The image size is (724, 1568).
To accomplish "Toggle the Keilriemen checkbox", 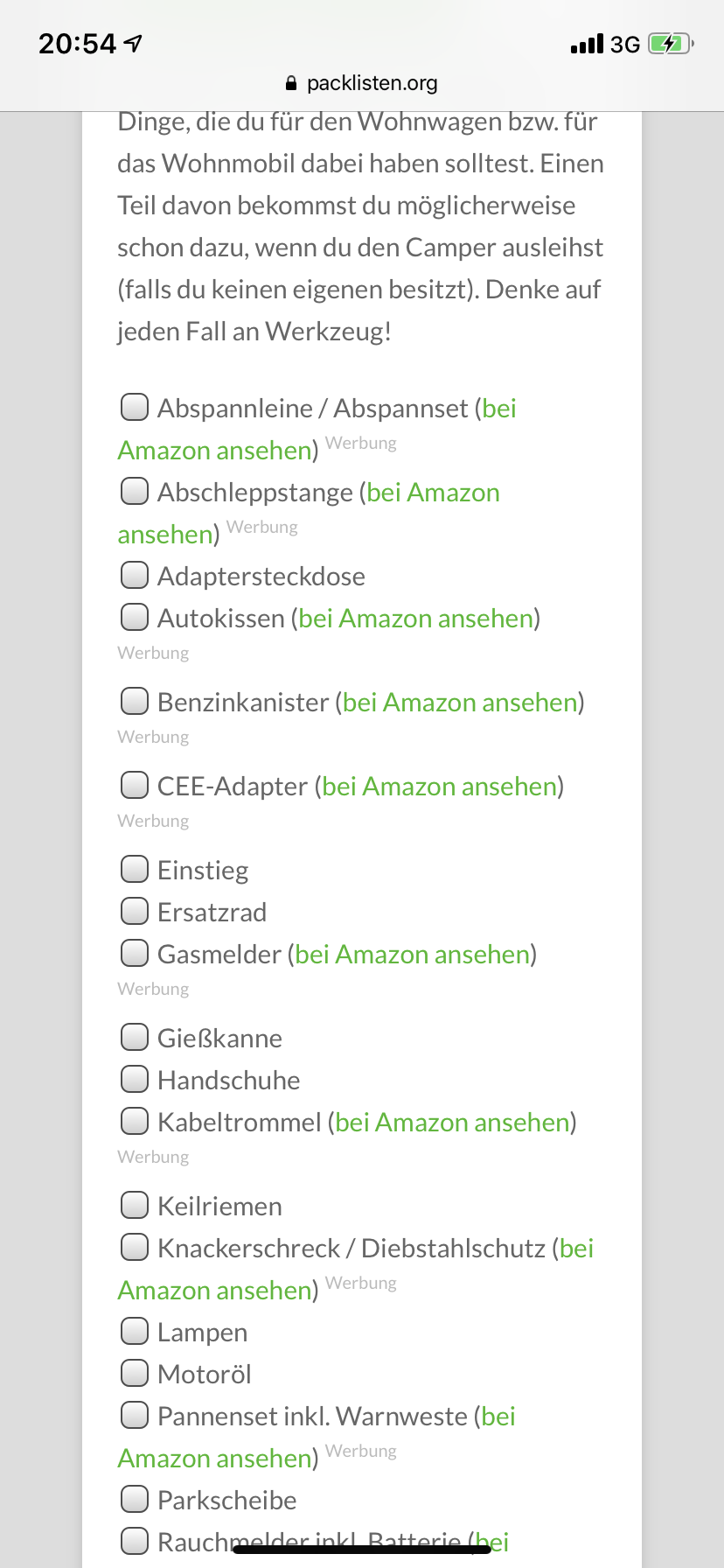I will coord(134,1205).
